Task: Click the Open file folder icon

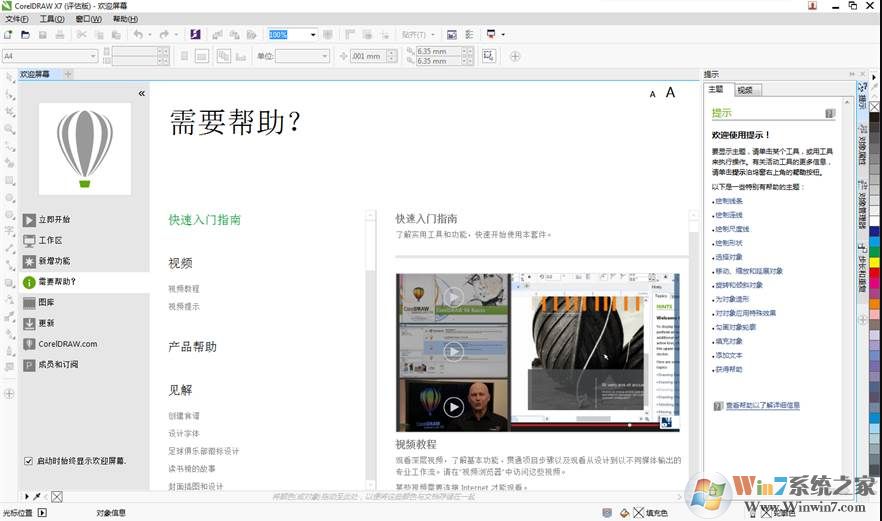Action: tap(25, 35)
